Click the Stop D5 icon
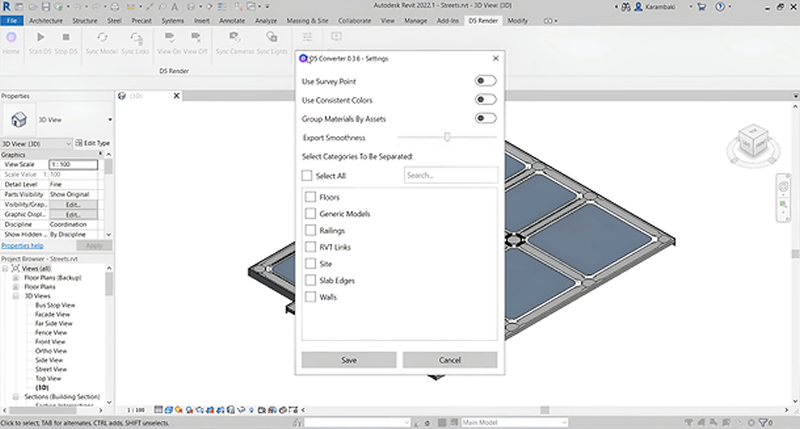This screenshot has width=800, height=429. (x=66, y=37)
